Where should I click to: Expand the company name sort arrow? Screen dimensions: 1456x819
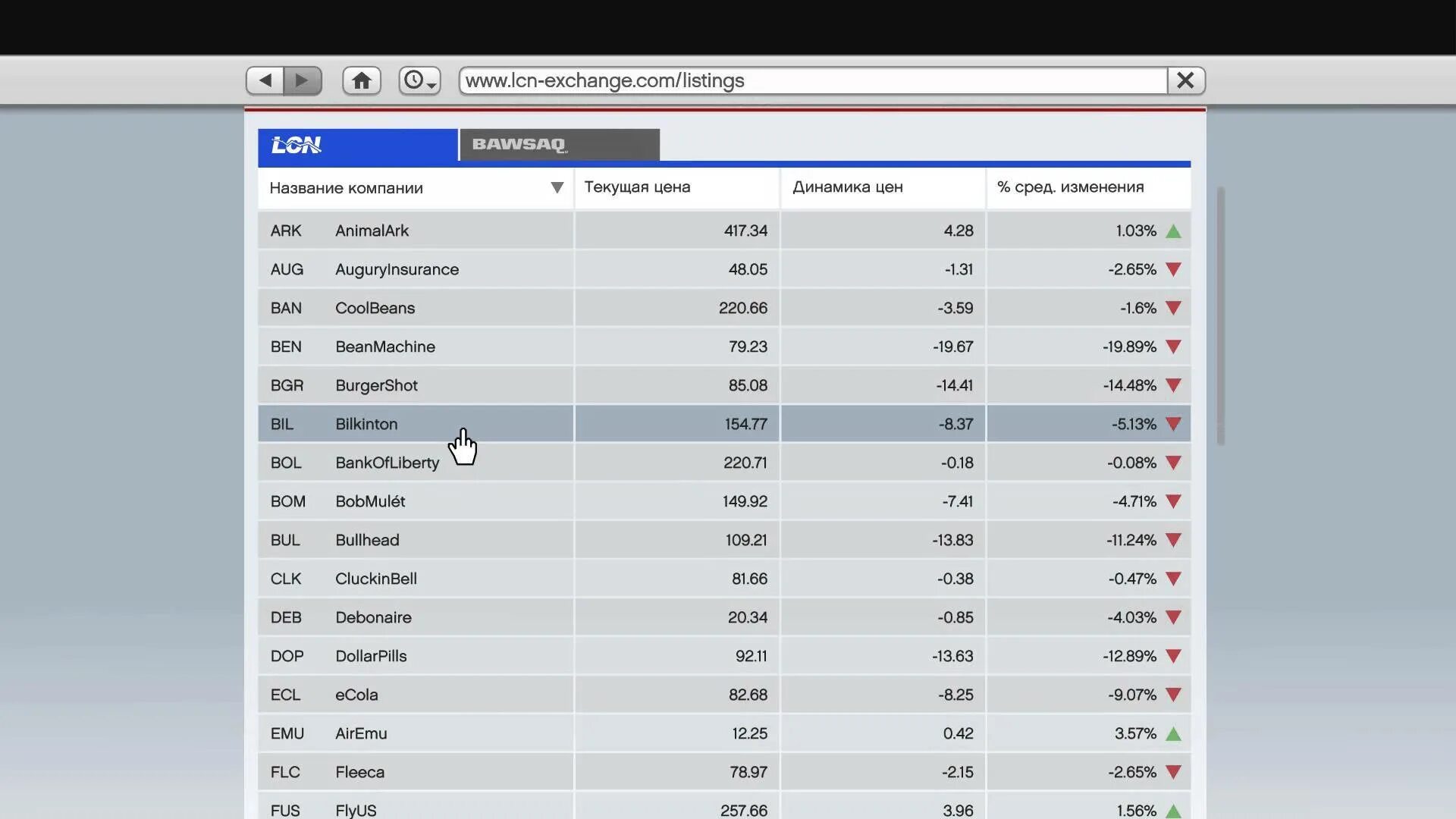pyautogui.click(x=557, y=187)
